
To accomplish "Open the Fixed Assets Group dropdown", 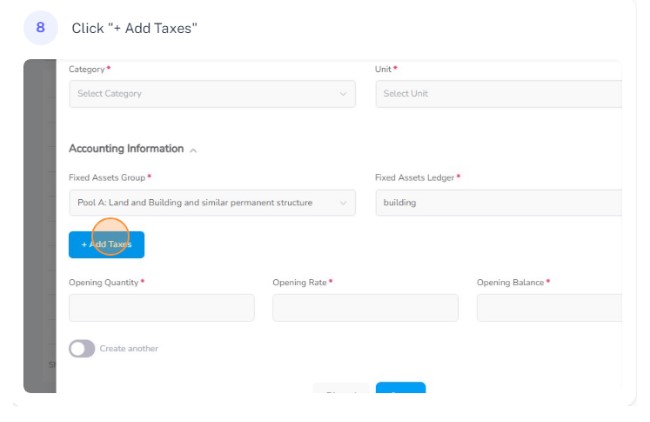I will pyautogui.click(x=212, y=203).
